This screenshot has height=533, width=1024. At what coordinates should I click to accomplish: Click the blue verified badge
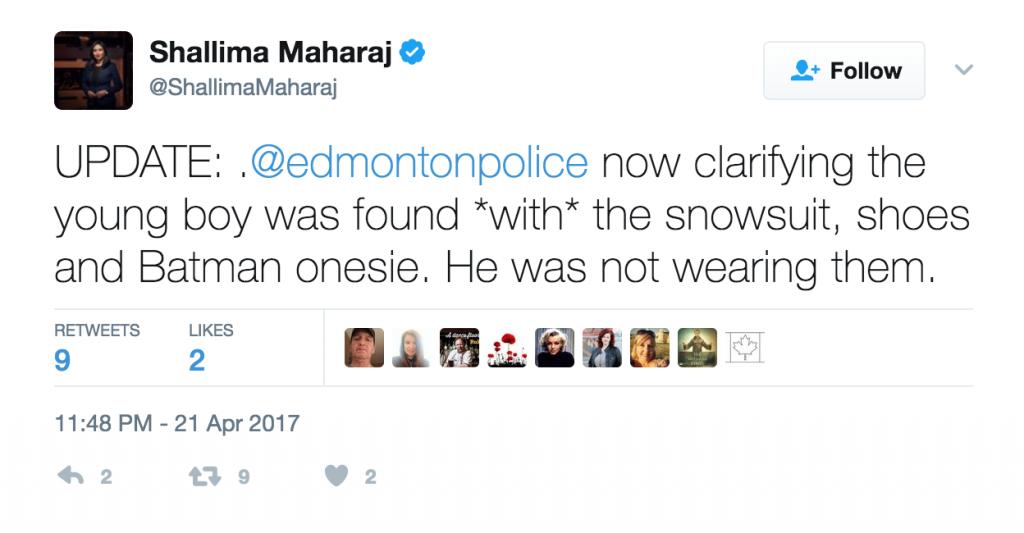pyautogui.click(x=412, y=53)
